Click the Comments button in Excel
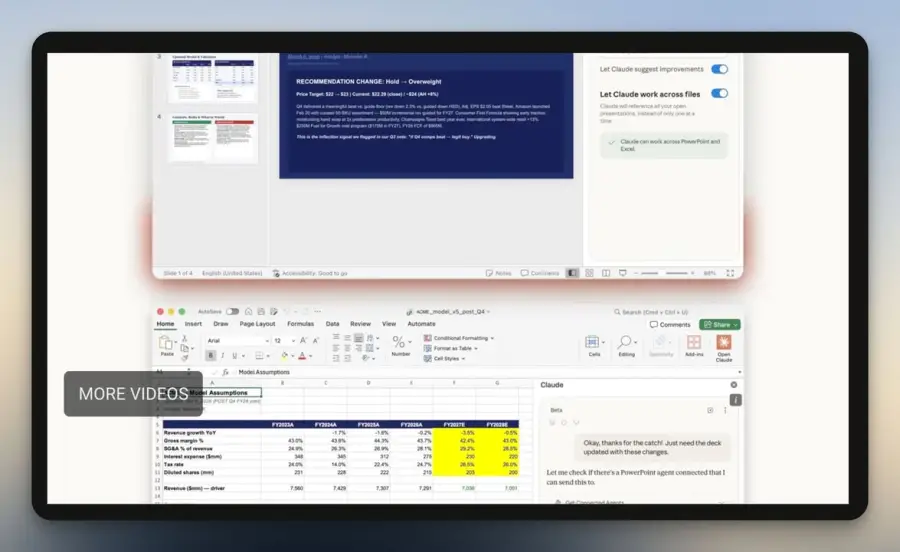Viewport: 900px width, 552px height. click(x=670, y=324)
